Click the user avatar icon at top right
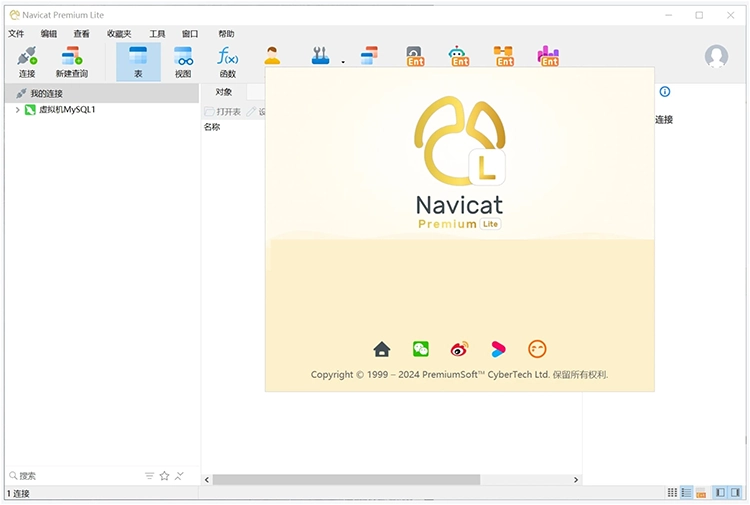750x505 pixels. (716, 57)
